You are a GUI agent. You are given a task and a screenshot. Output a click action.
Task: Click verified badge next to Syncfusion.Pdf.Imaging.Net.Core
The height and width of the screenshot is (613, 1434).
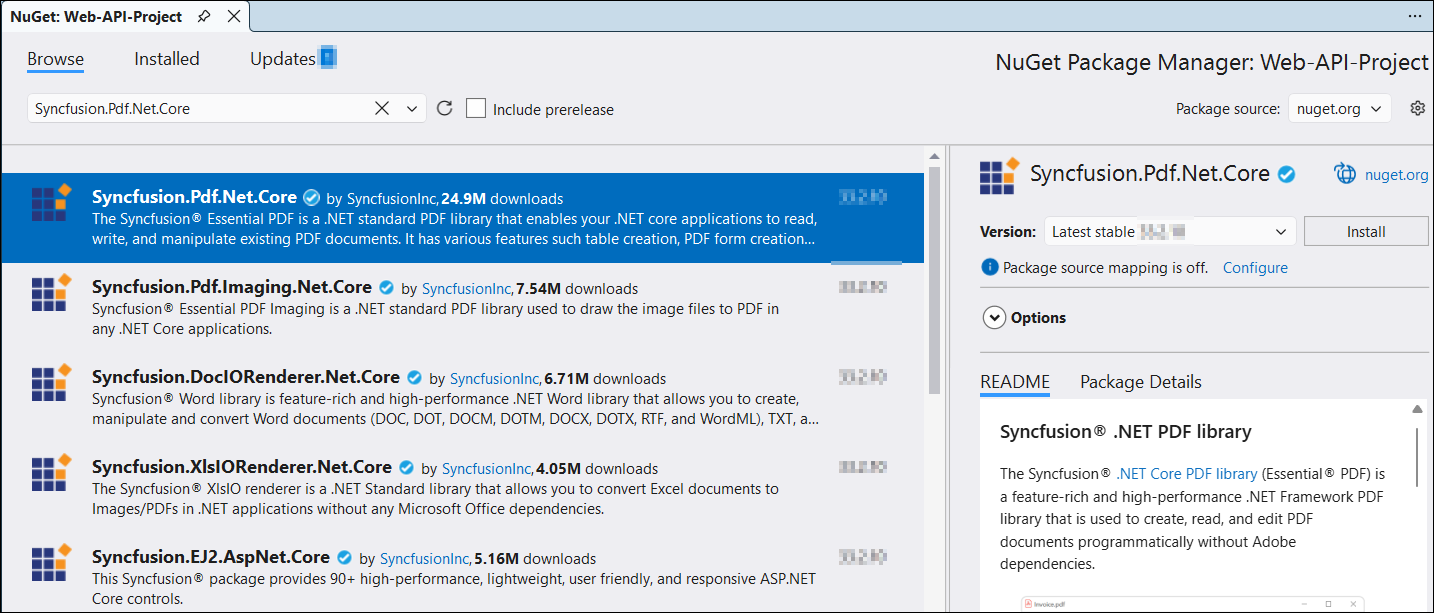point(386,288)
